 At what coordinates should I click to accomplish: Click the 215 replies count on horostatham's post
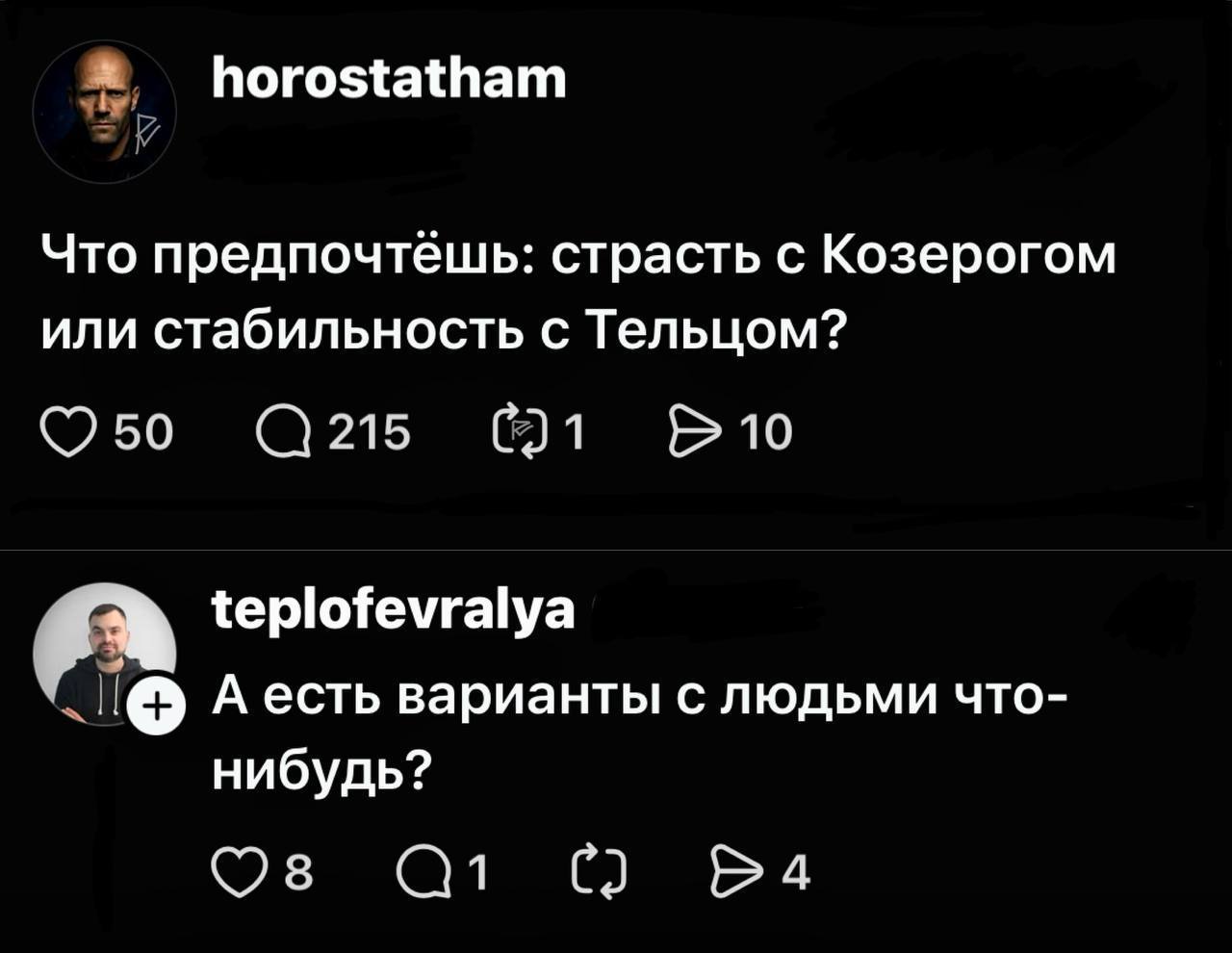click(370, 431)
